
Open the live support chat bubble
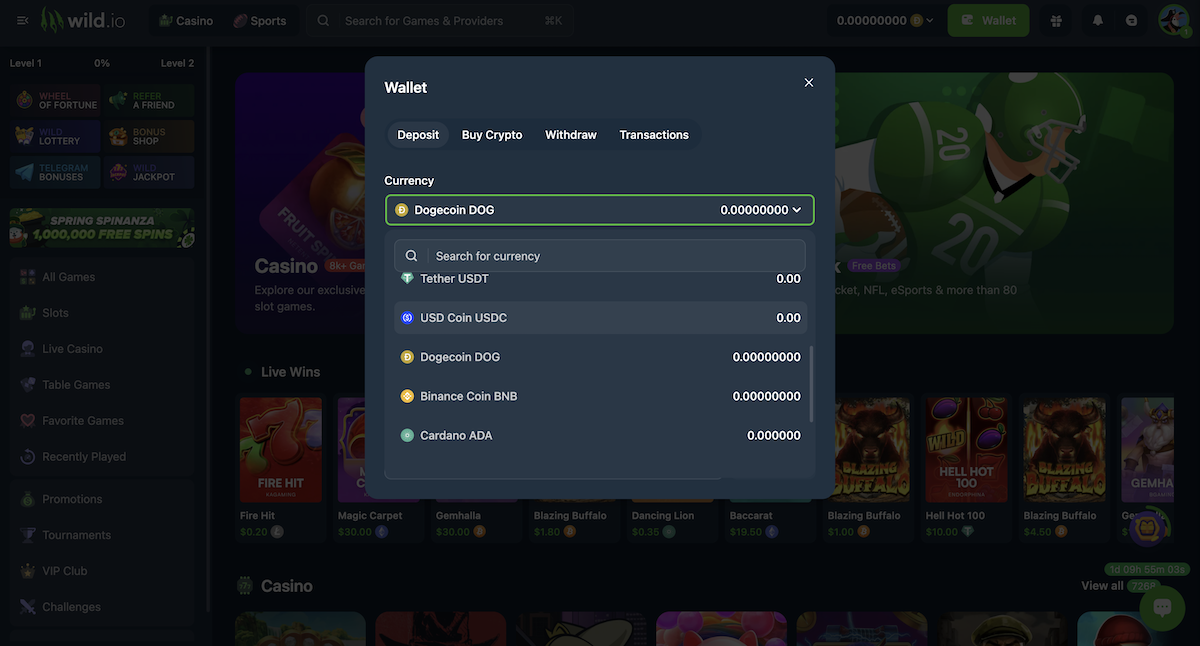point(1162,608)
